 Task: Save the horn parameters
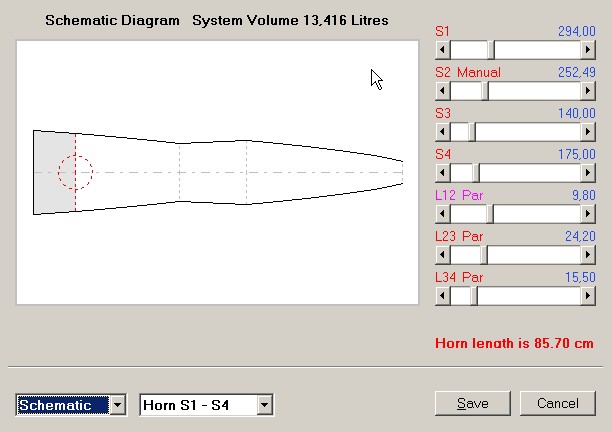(473, 403)
